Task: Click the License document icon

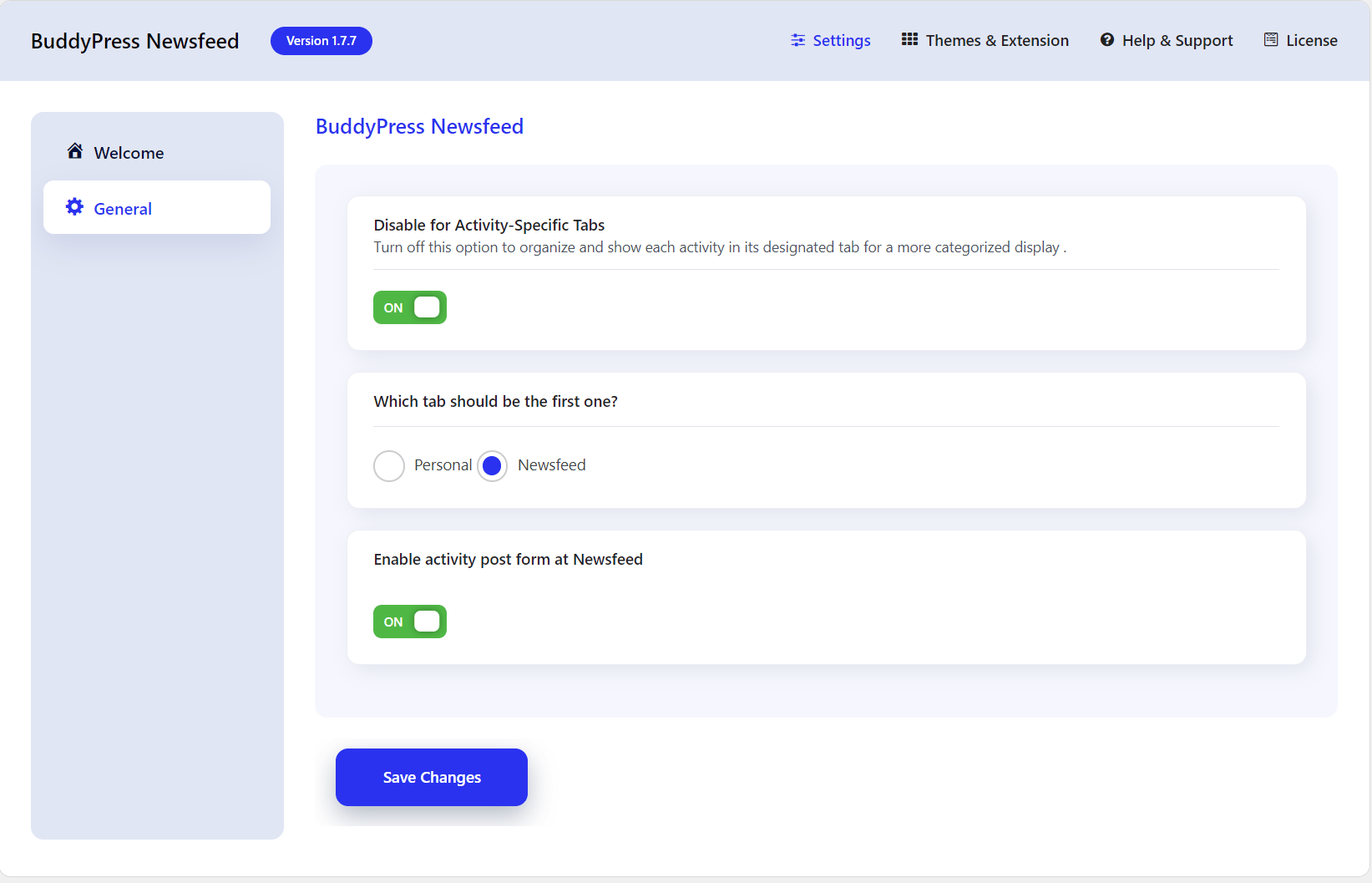Action: tap(1270, 40)
